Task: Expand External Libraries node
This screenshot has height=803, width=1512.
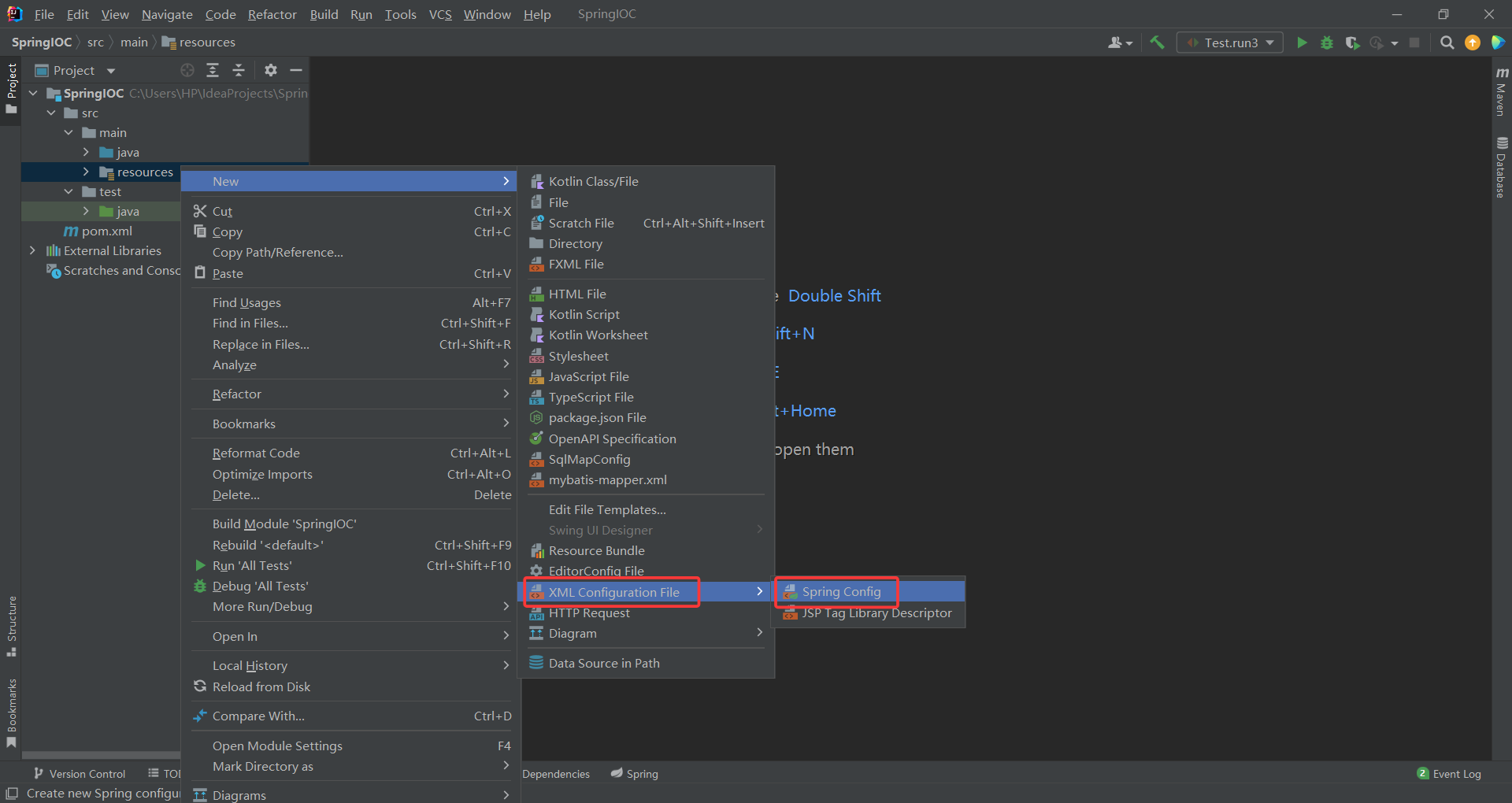Action: [32, 250]
